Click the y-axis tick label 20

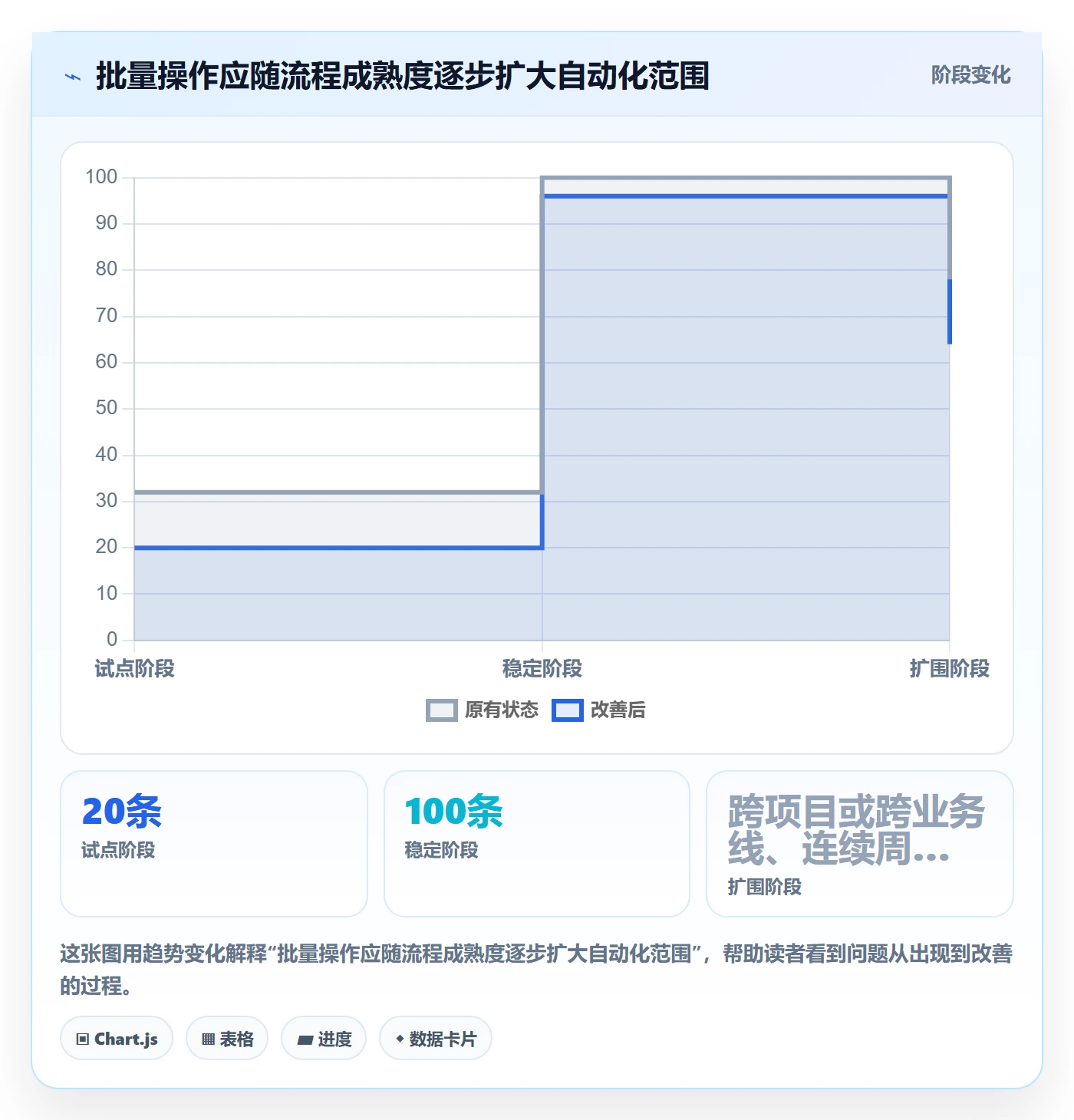(107, 547)
